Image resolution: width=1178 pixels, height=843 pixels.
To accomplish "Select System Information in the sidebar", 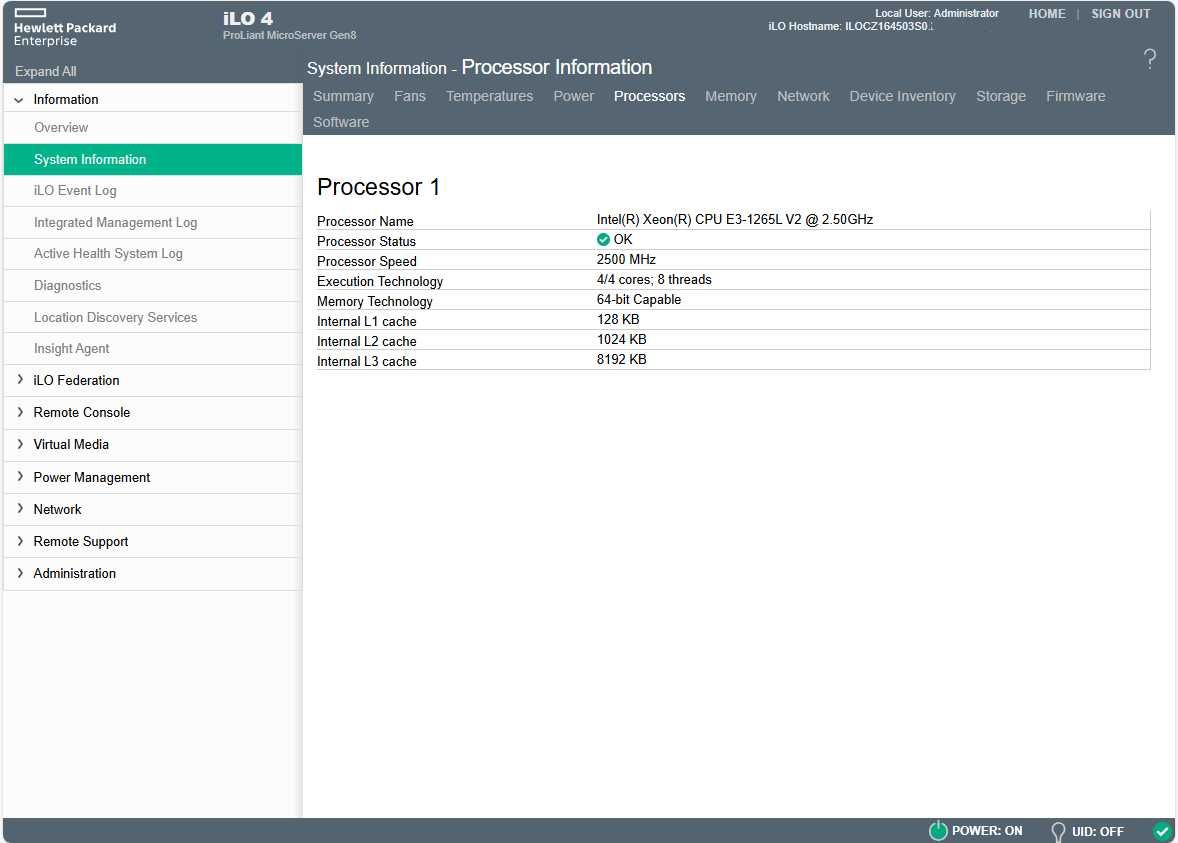I will [x=153, y=159].
